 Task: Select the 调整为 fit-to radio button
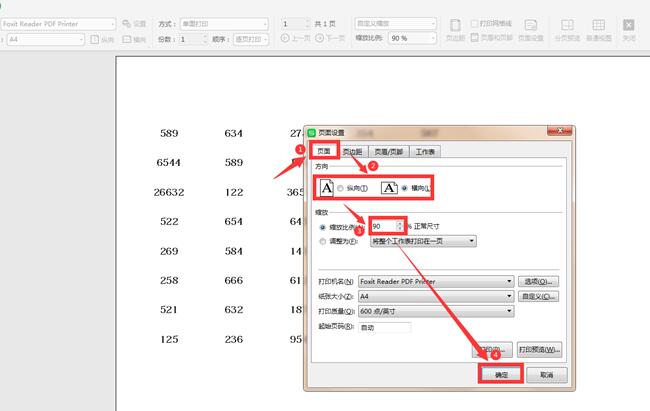[321, 241]
